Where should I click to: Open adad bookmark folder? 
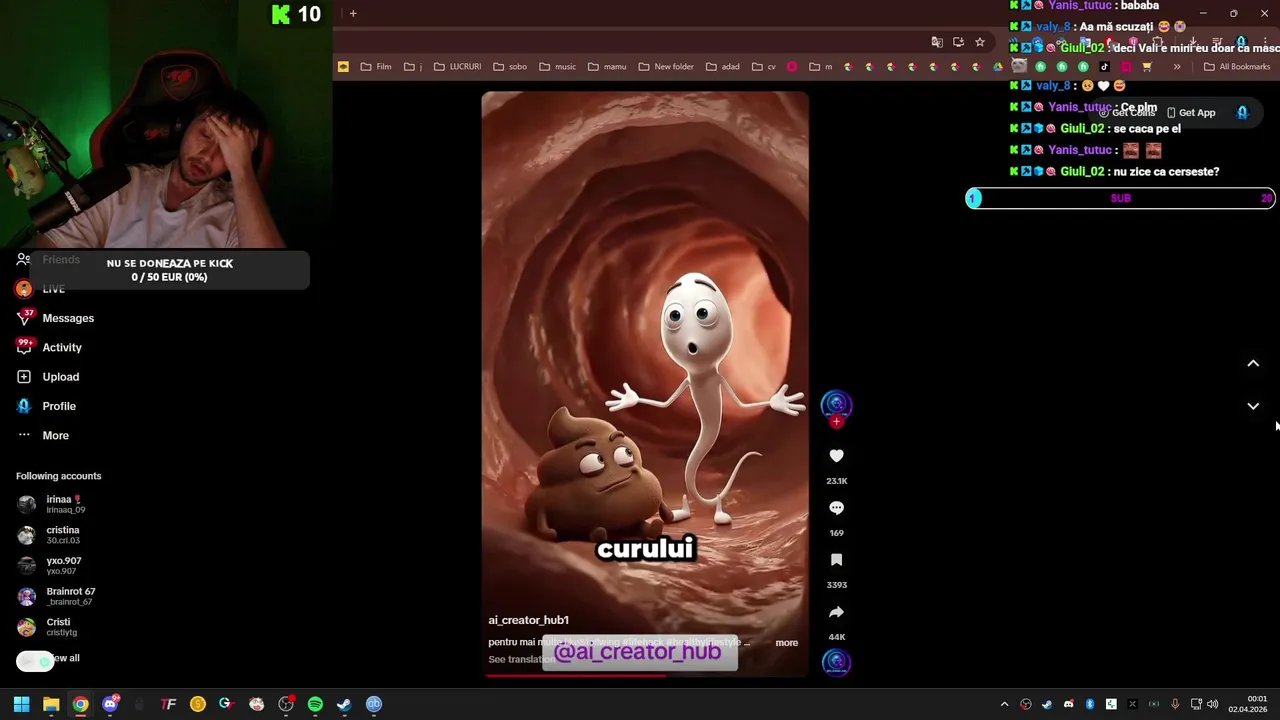click(x=723, y=67)
